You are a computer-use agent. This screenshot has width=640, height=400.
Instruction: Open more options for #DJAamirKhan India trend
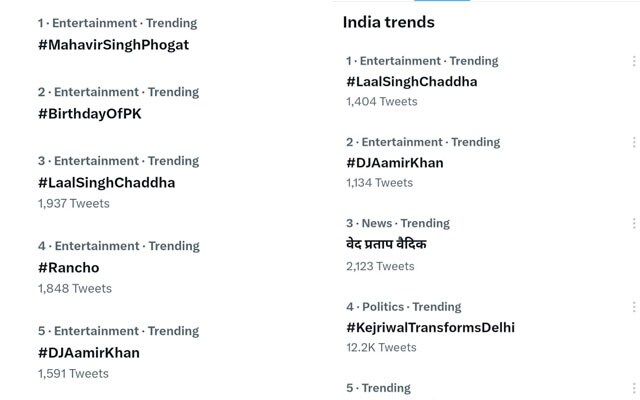[634, 142]
